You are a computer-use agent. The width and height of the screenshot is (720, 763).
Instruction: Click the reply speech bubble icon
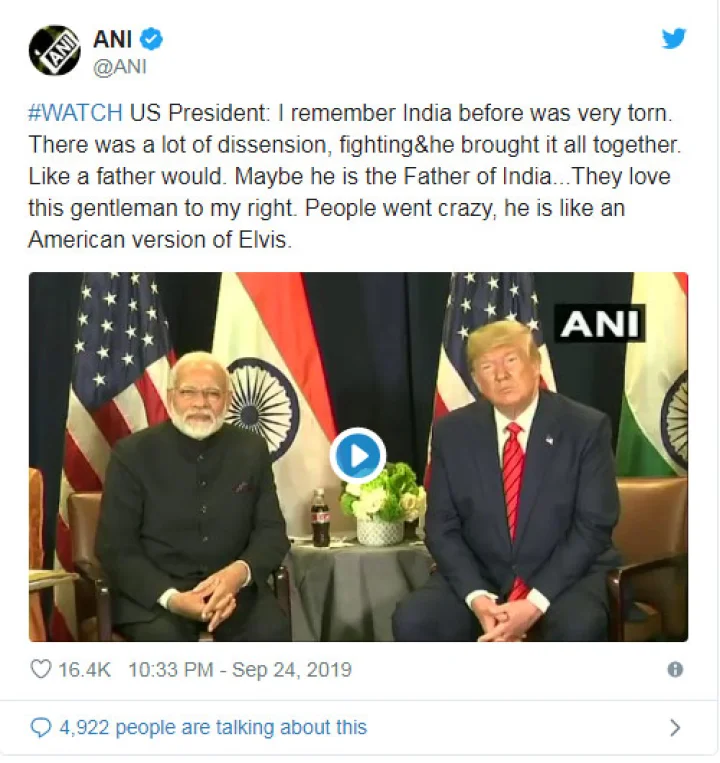pos(41,728)
